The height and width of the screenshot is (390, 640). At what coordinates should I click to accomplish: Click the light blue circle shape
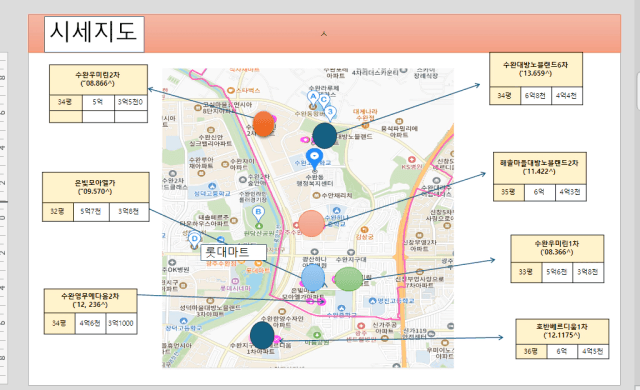pyautogui.click(x=313, y=278)
